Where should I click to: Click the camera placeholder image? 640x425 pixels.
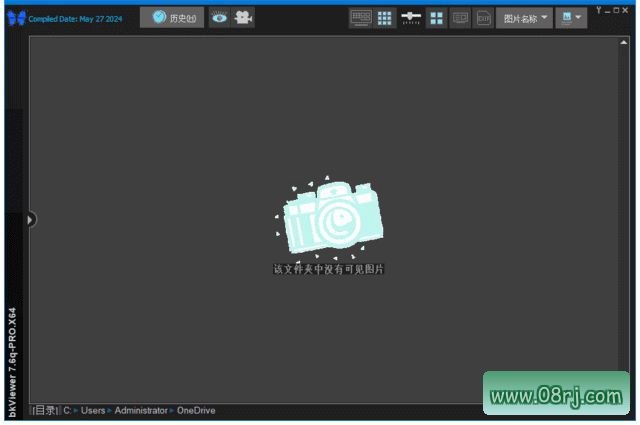[330, 219]
